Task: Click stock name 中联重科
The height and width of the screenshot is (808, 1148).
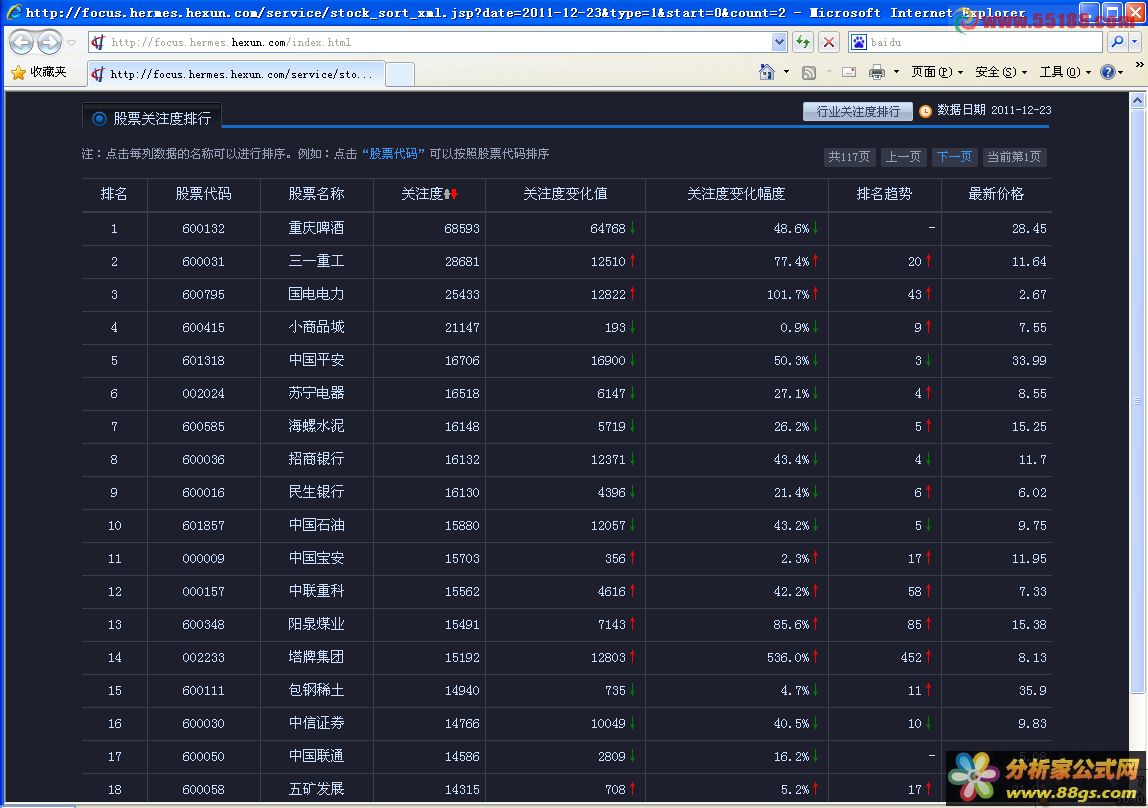Action: pos(316,591)
